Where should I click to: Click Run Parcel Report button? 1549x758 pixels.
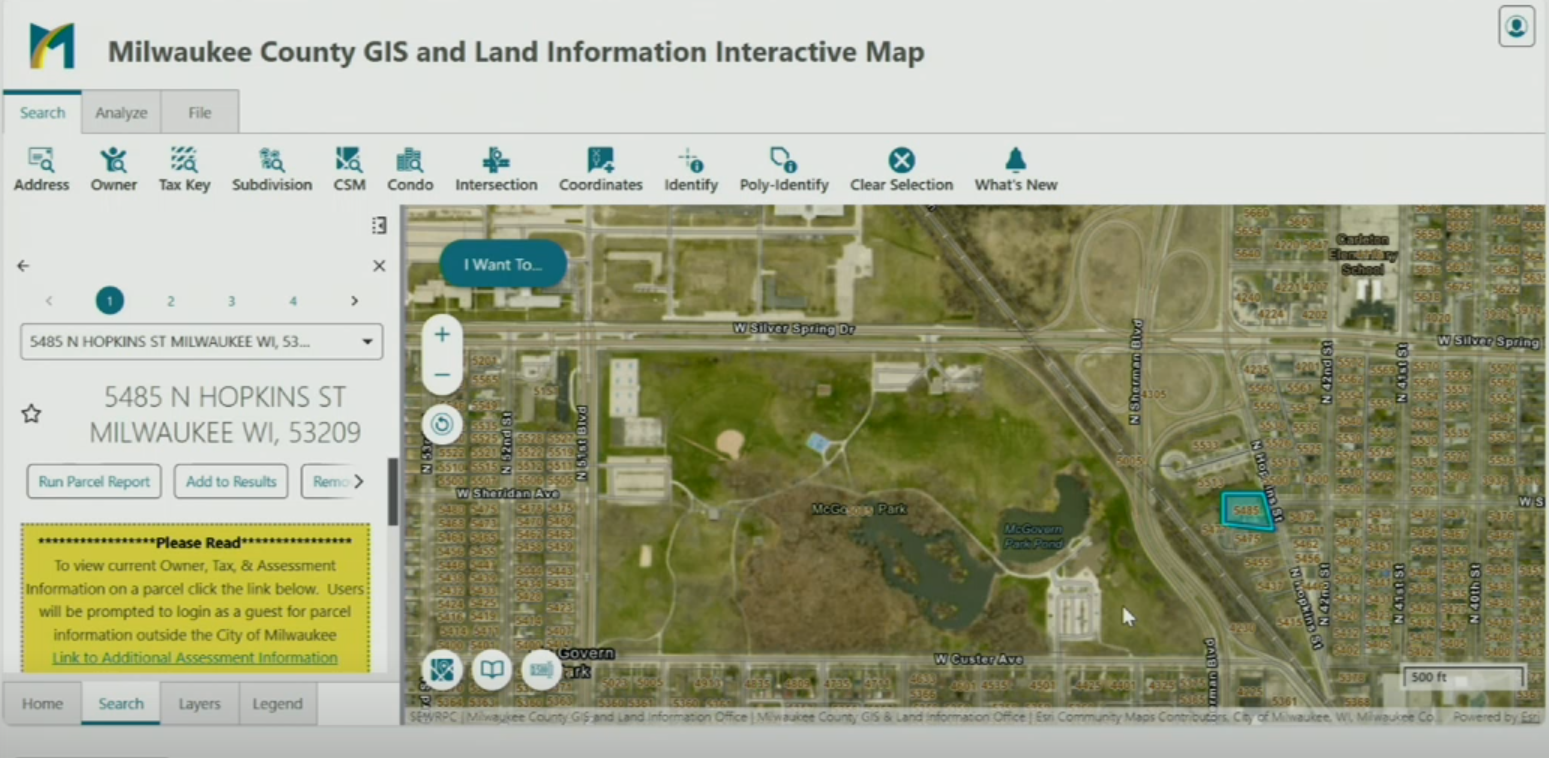(94, 482)
